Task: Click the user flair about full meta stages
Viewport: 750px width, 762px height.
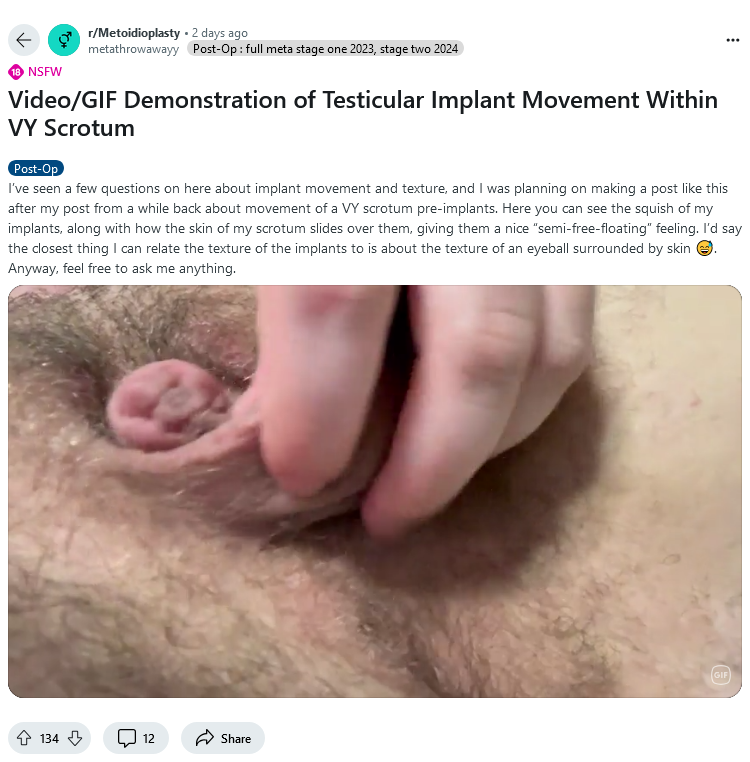Action: [x=325, y=49]
